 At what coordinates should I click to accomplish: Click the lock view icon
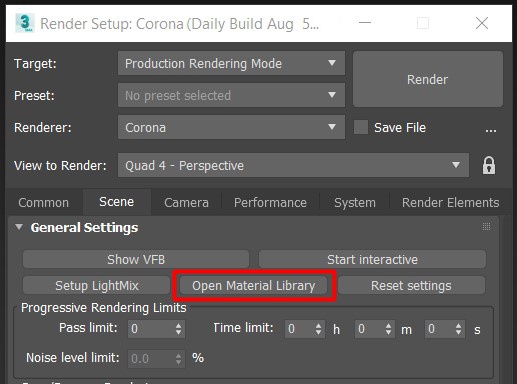(489, 165)
